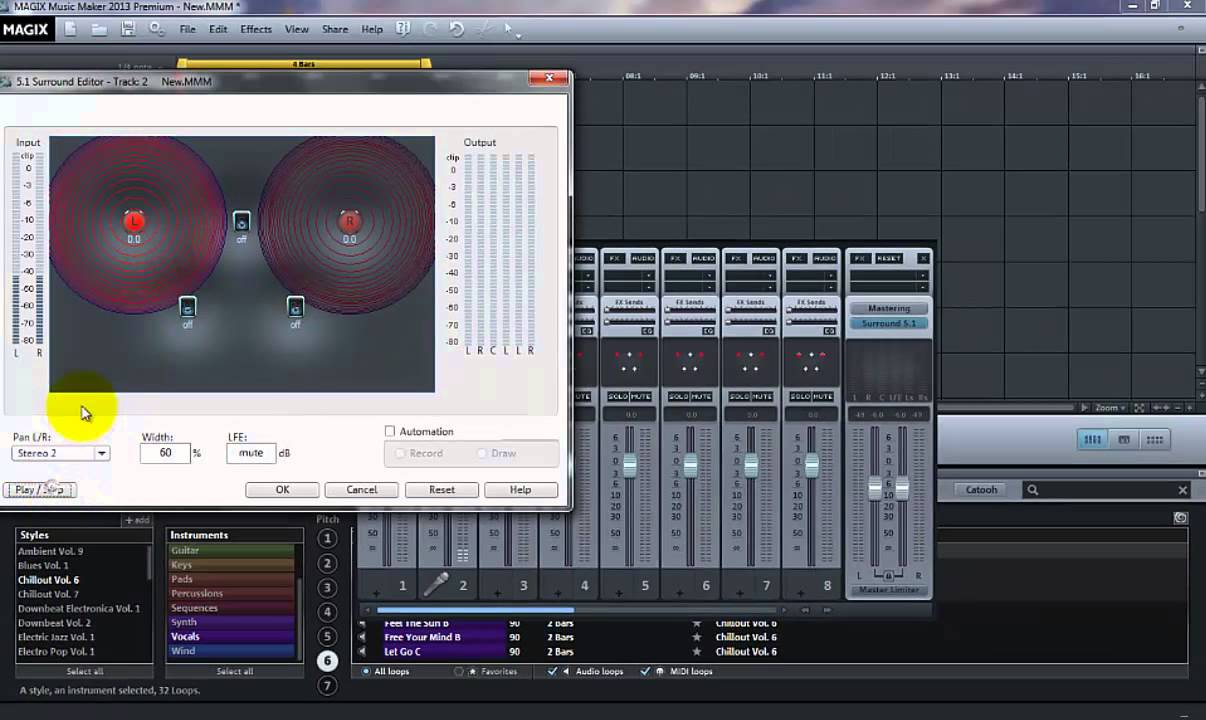1206x720 pixels.
Task: Click the undo arrow icon in toolbar
Action: click(x=456, y=29)
